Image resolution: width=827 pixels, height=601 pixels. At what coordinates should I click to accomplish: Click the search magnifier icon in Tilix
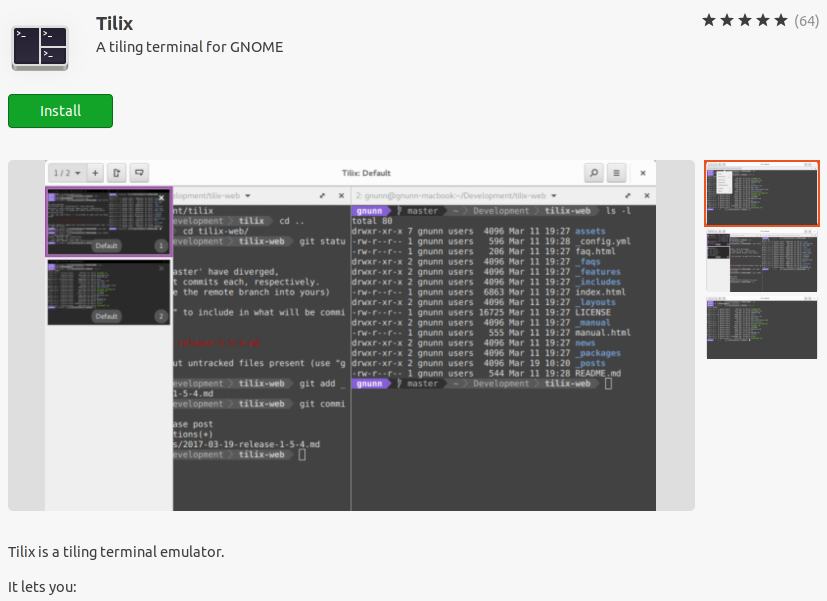(594, 173)
